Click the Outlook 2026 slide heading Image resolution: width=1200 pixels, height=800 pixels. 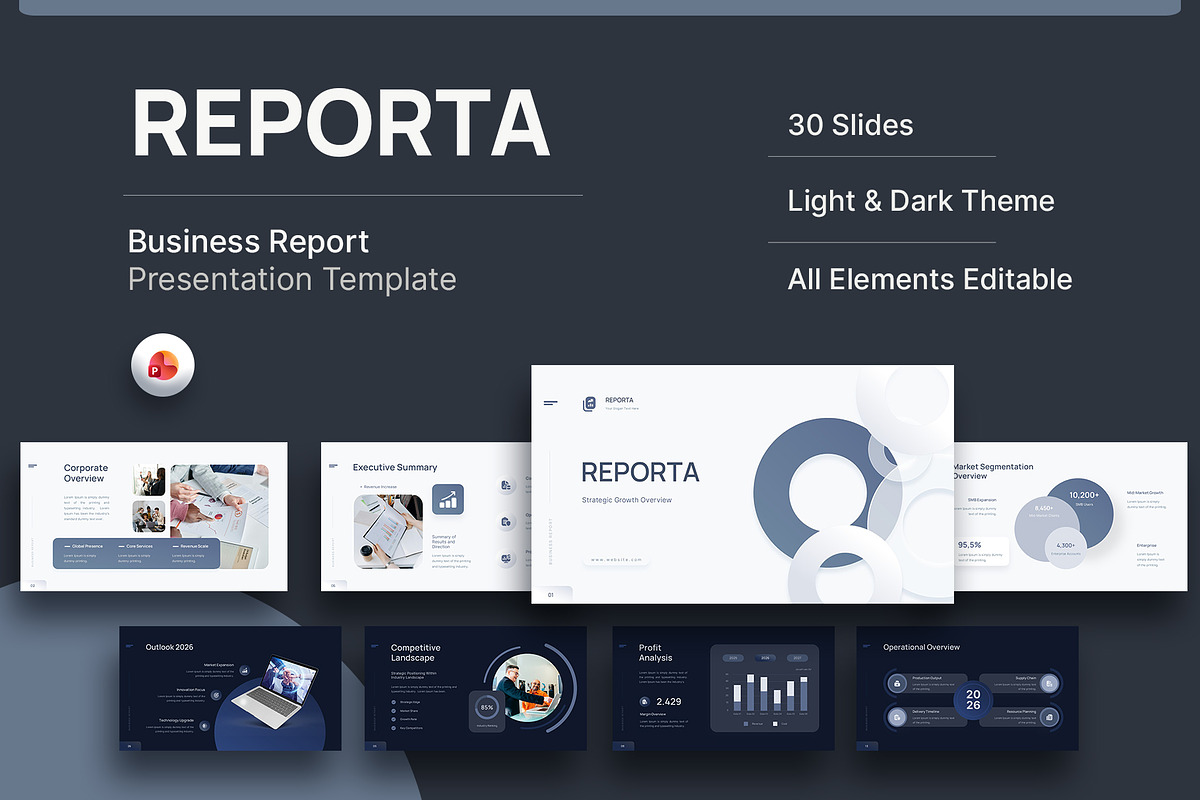click(169, 648)
